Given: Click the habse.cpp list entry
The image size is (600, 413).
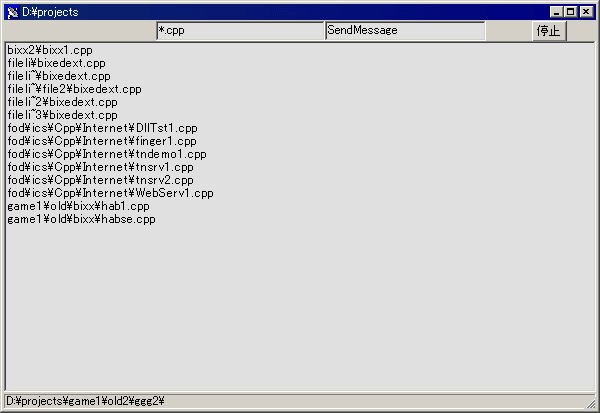Looking at the screenshot, I should 81,219.
